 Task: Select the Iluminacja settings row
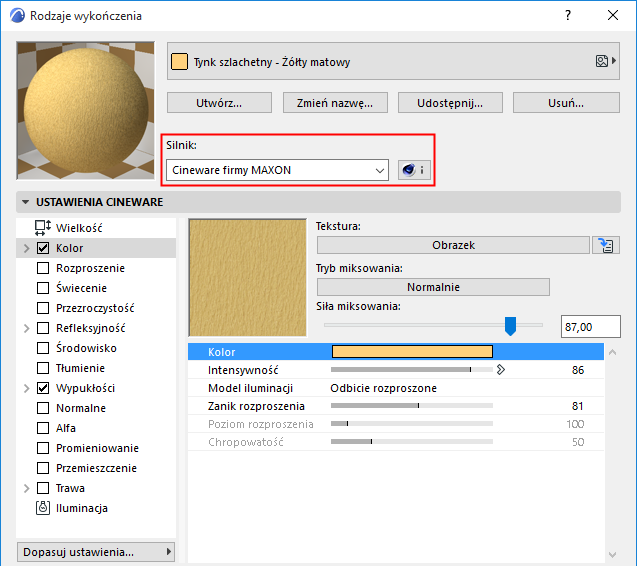coord(96,508)
